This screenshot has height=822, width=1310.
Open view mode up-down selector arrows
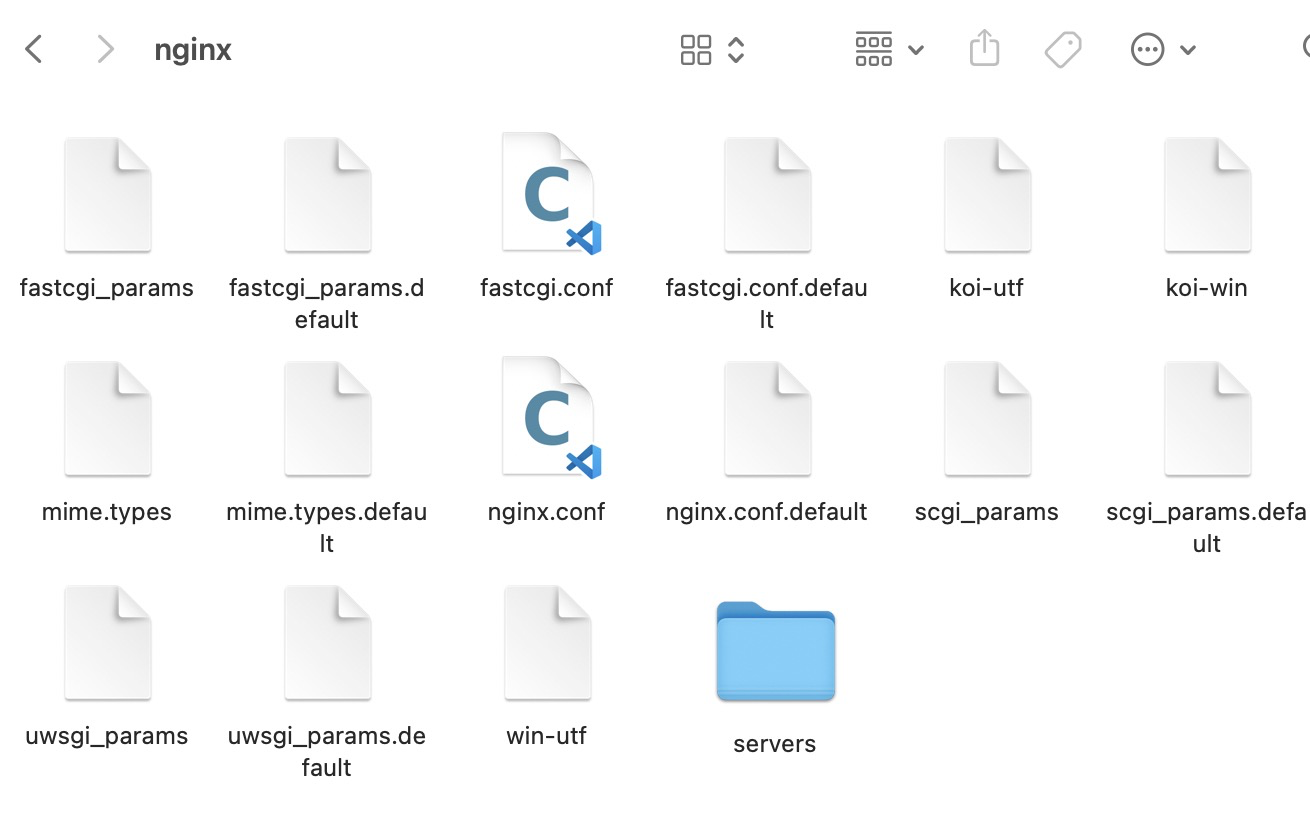click(736, 50)
